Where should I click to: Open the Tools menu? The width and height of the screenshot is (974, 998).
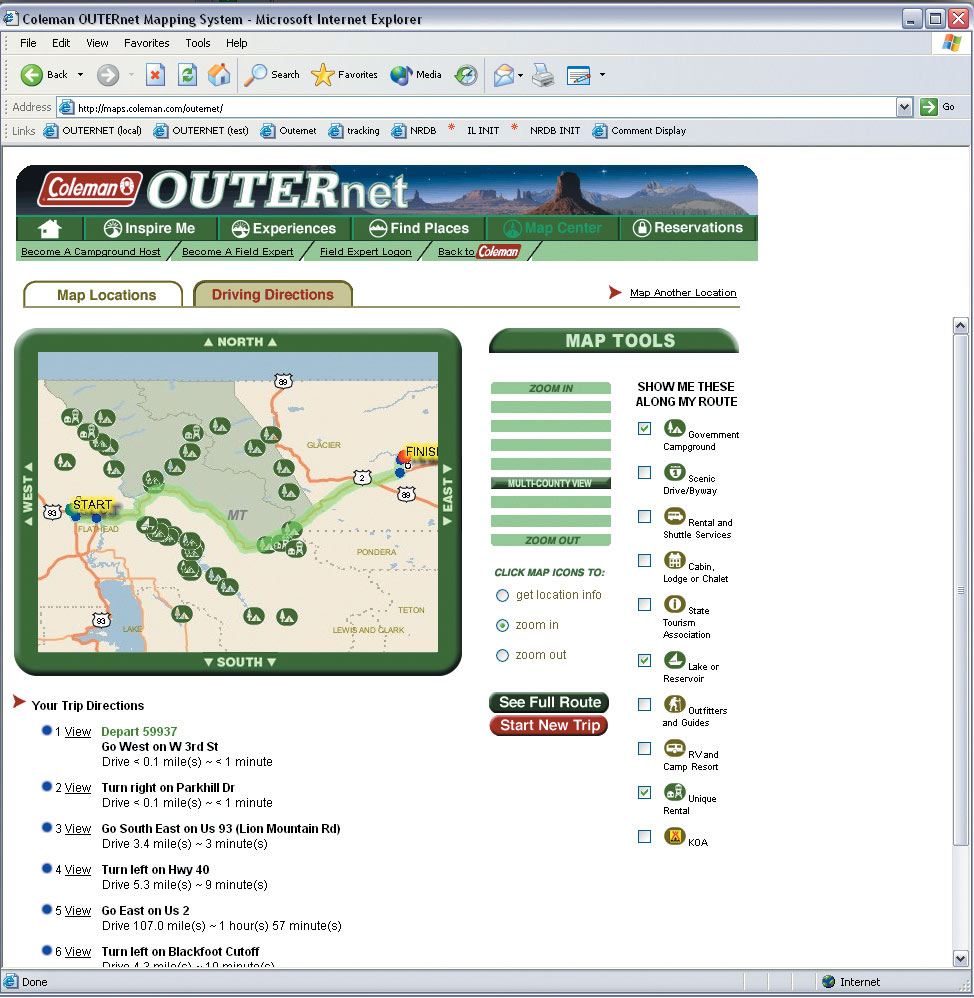[197, 43]
